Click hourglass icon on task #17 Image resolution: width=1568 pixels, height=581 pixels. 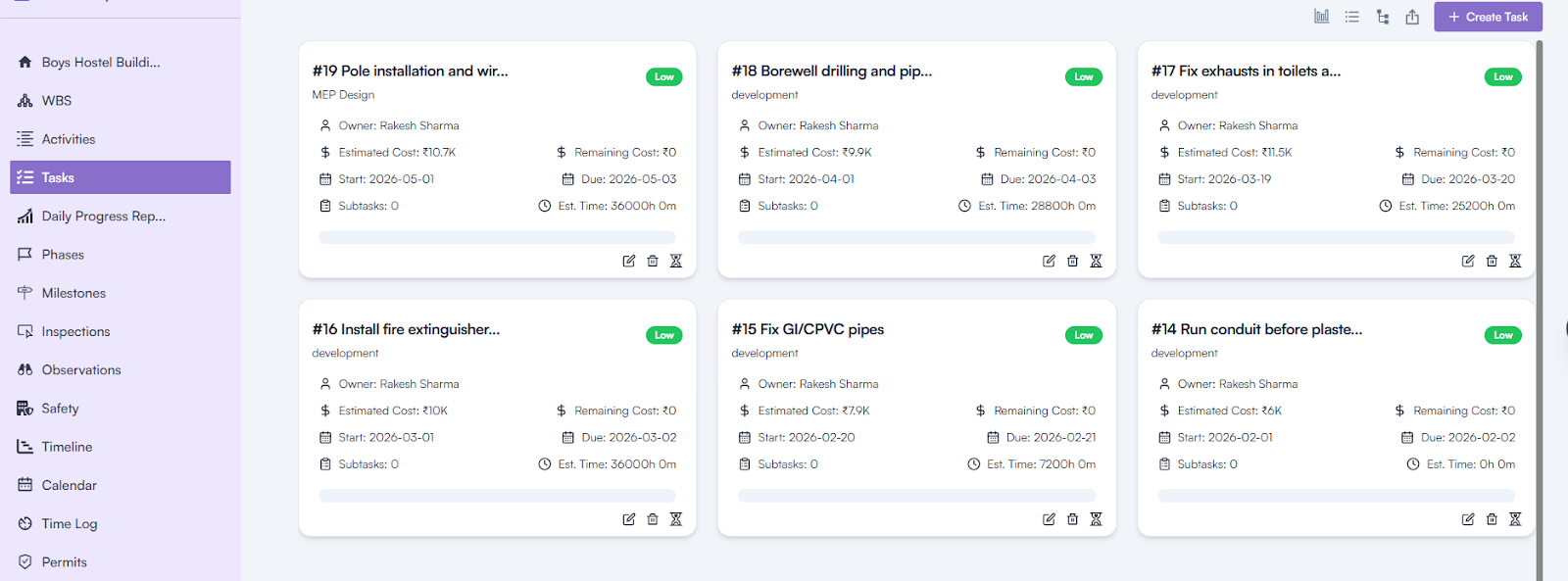coord(1515,261)
